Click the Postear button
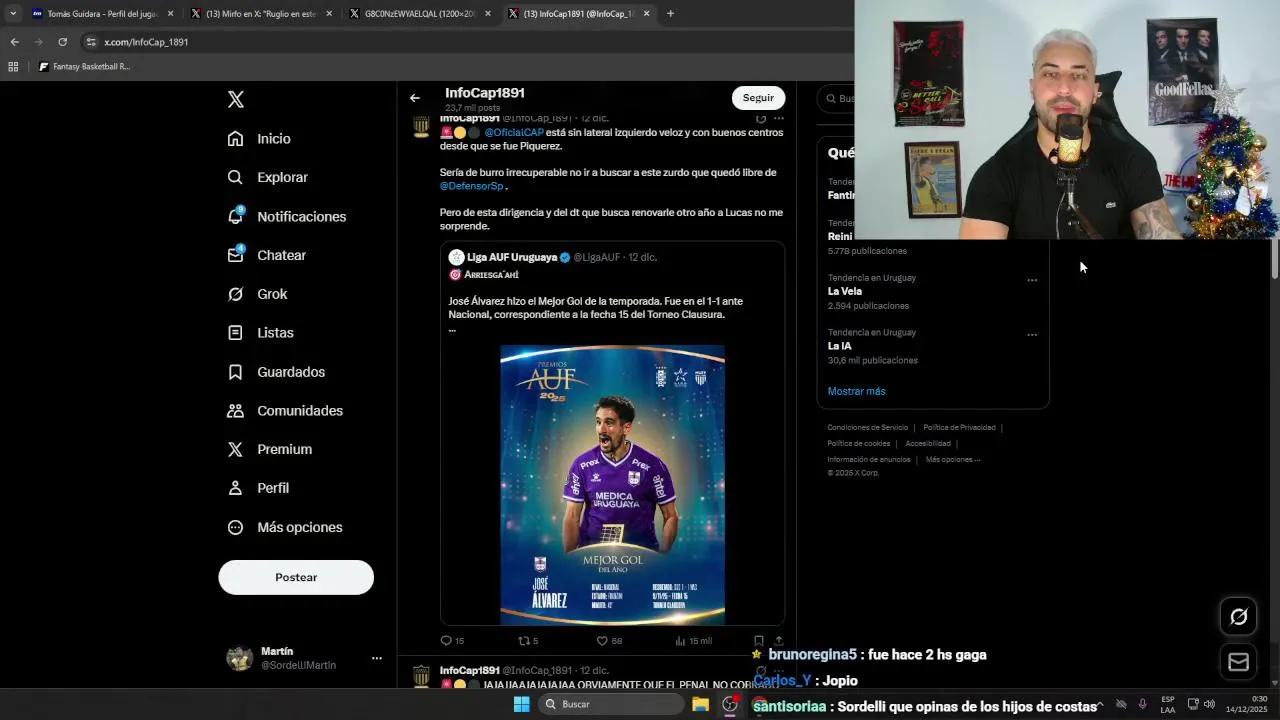1280x720 pixels. (x=296, y=577)
